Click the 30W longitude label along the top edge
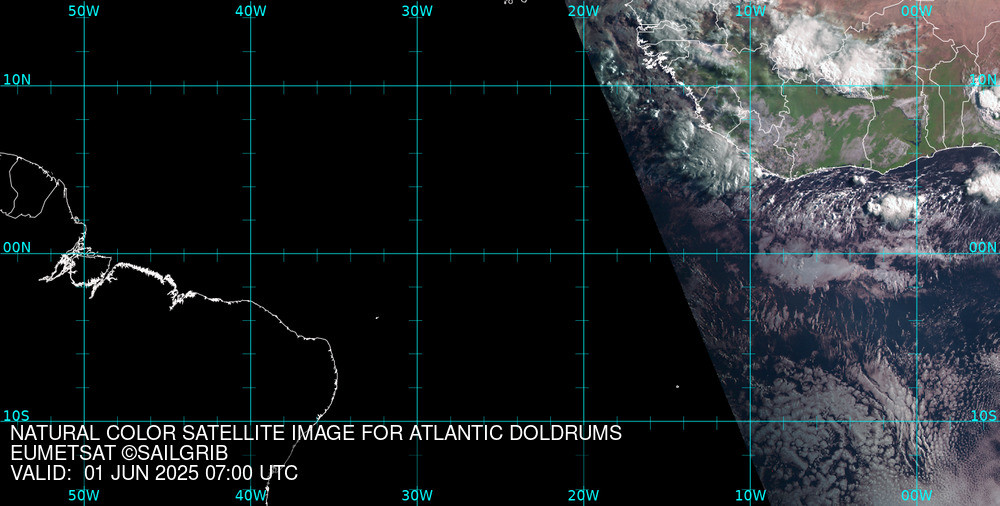Screen dimensions: 1000x506 tap(417, 11)
